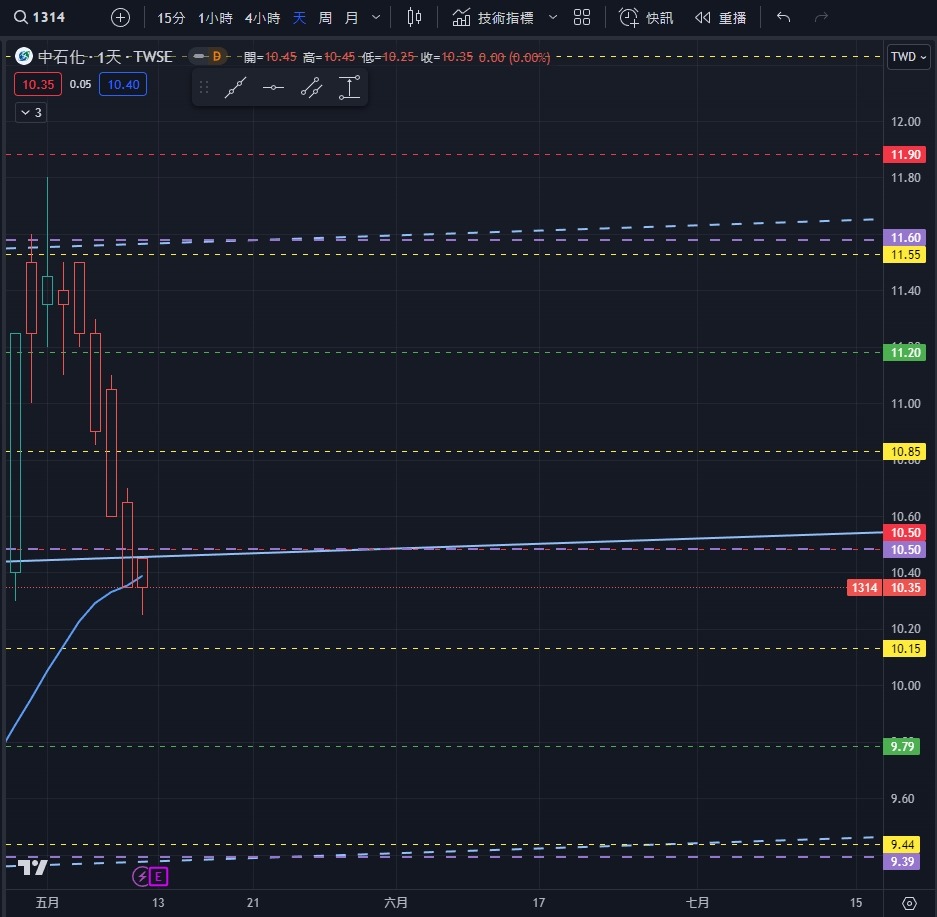Start bar replay with 重播 button
The image size is (937, 917).
point(720,17)
